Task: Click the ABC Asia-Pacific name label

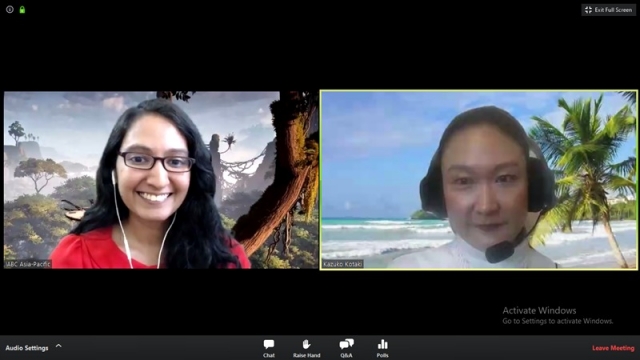Action: pyautogui.click(x=28, y=264)
